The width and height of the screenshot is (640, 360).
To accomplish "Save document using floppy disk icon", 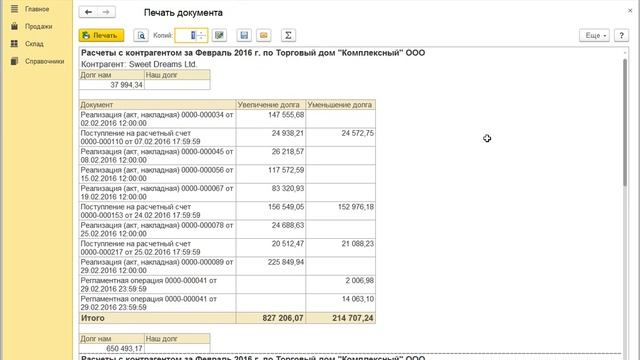I will [x=244, y=36].
